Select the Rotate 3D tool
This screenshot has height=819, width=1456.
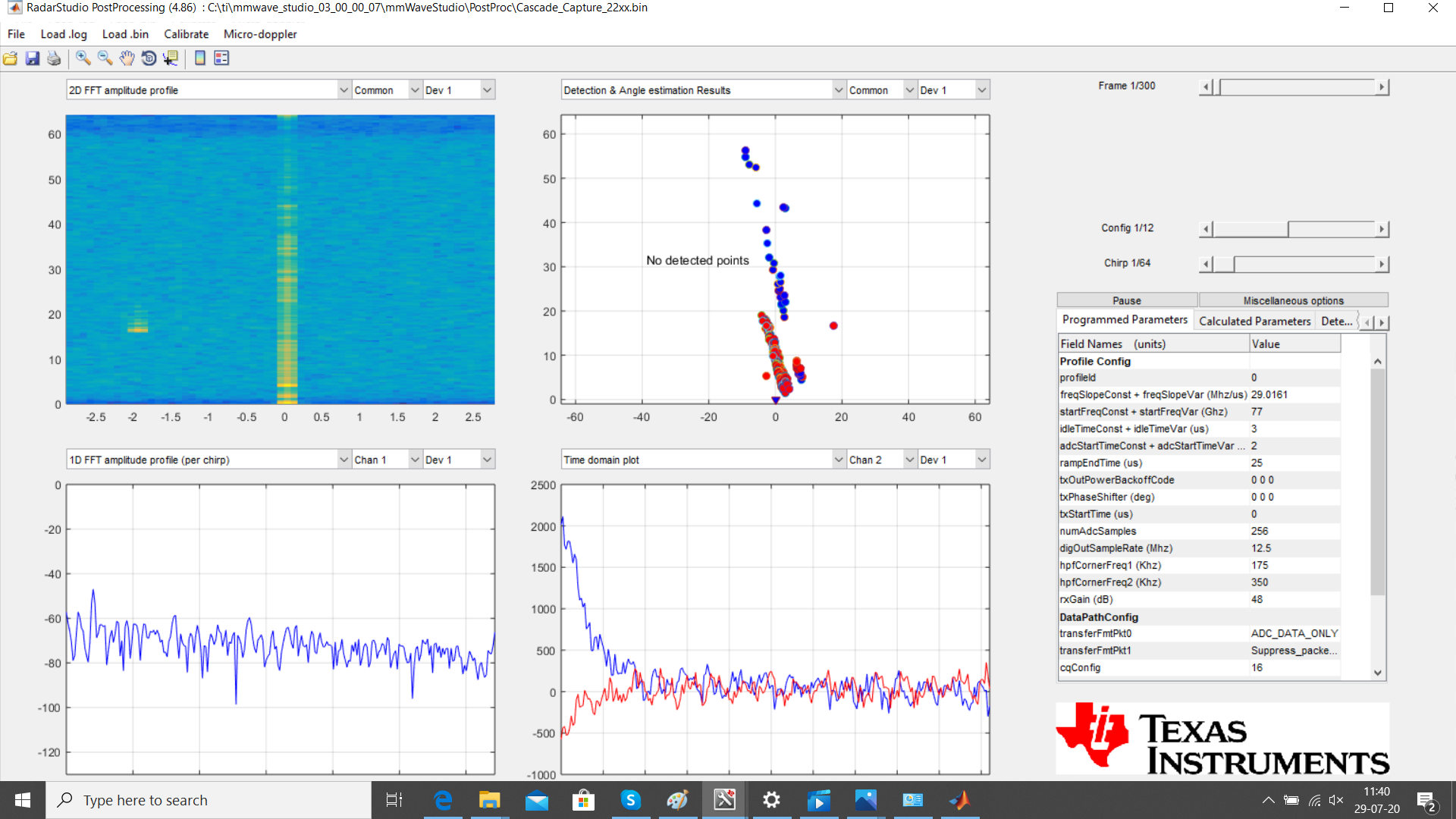point(149,58)
